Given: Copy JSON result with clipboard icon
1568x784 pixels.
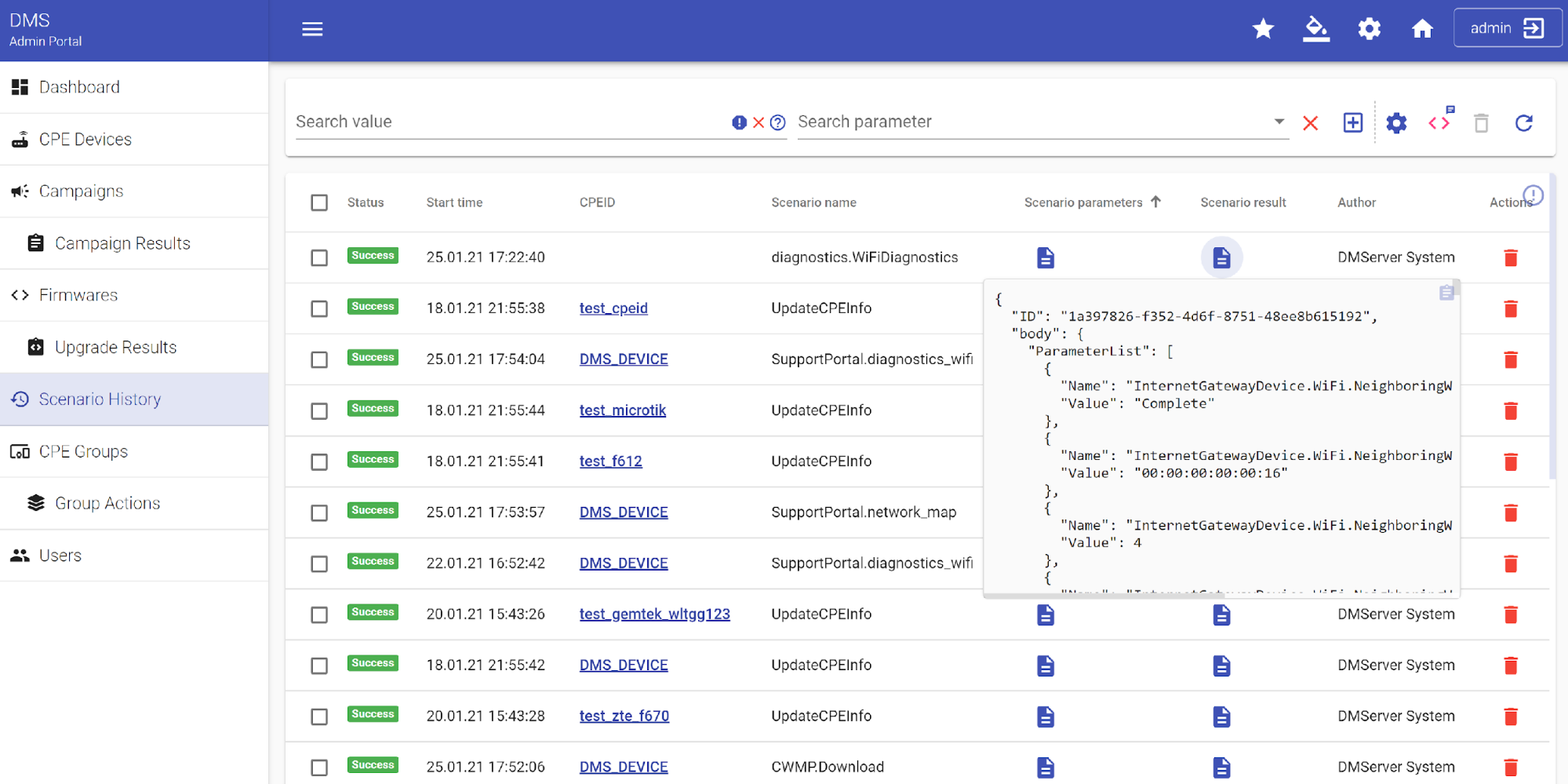Looking at the screenshot, I should point(1446,293).
